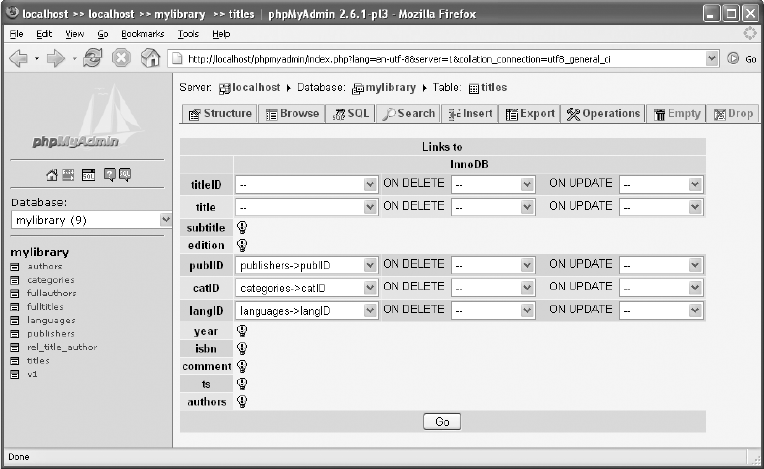Click the lightbulb hint icon for year
Viewport: 764px width, 469px height.
click(x=242, y=331)
